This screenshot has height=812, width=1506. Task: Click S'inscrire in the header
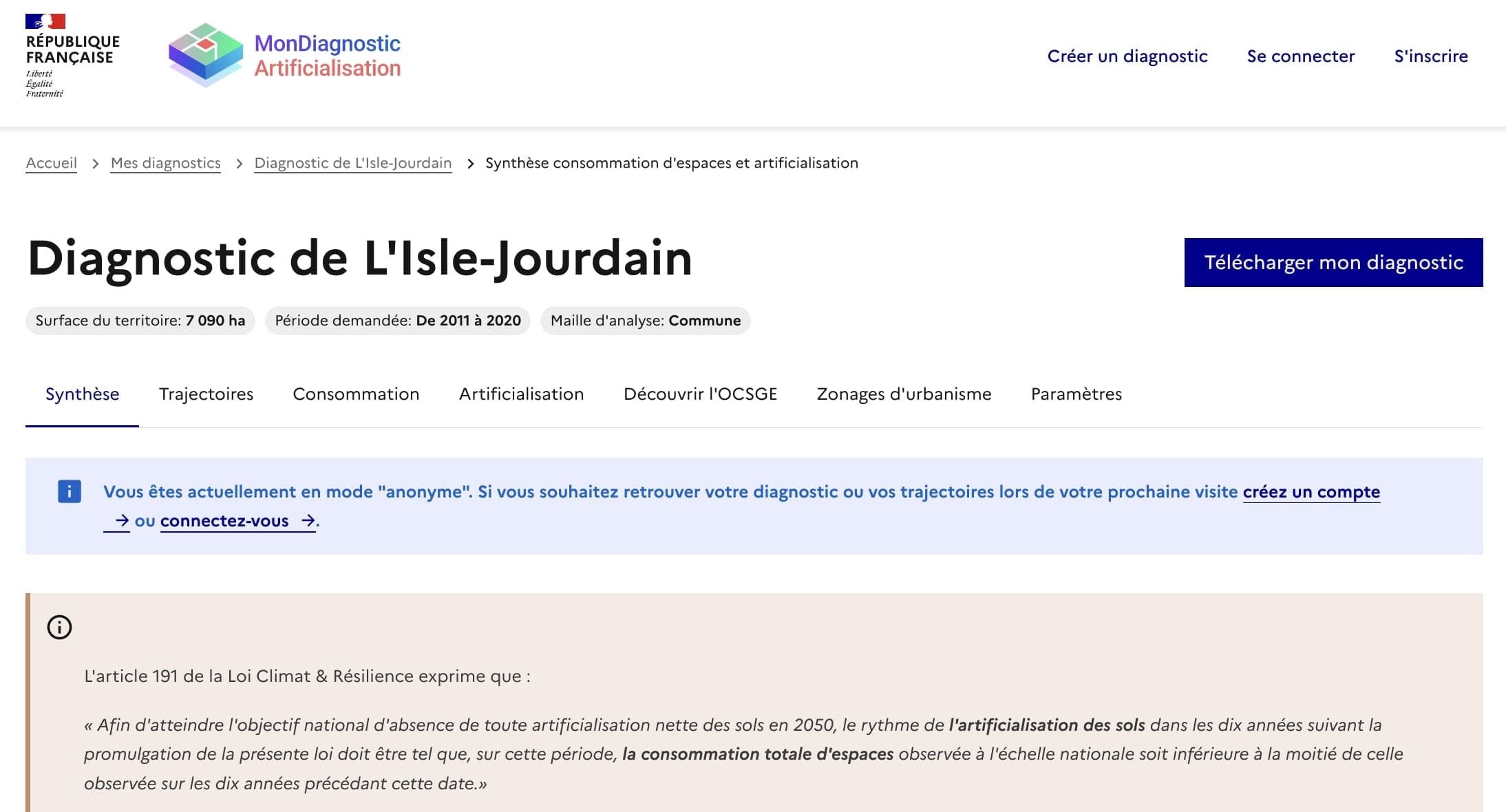coord(1431,56)
